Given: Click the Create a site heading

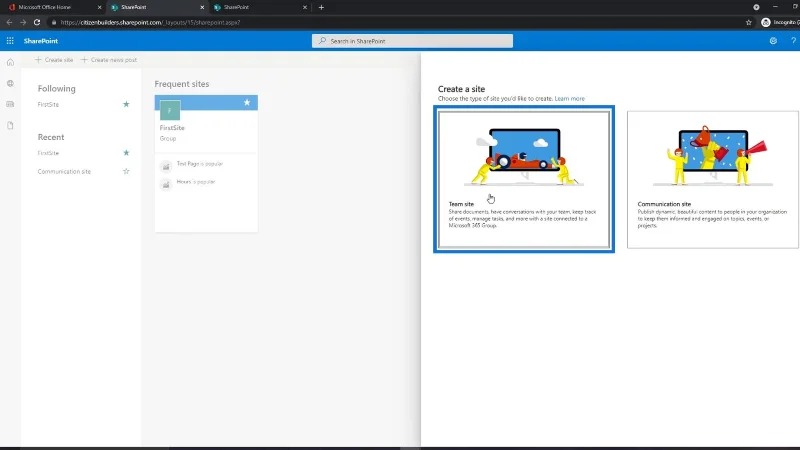Looking at the screenshot, I should pos(461,89).
